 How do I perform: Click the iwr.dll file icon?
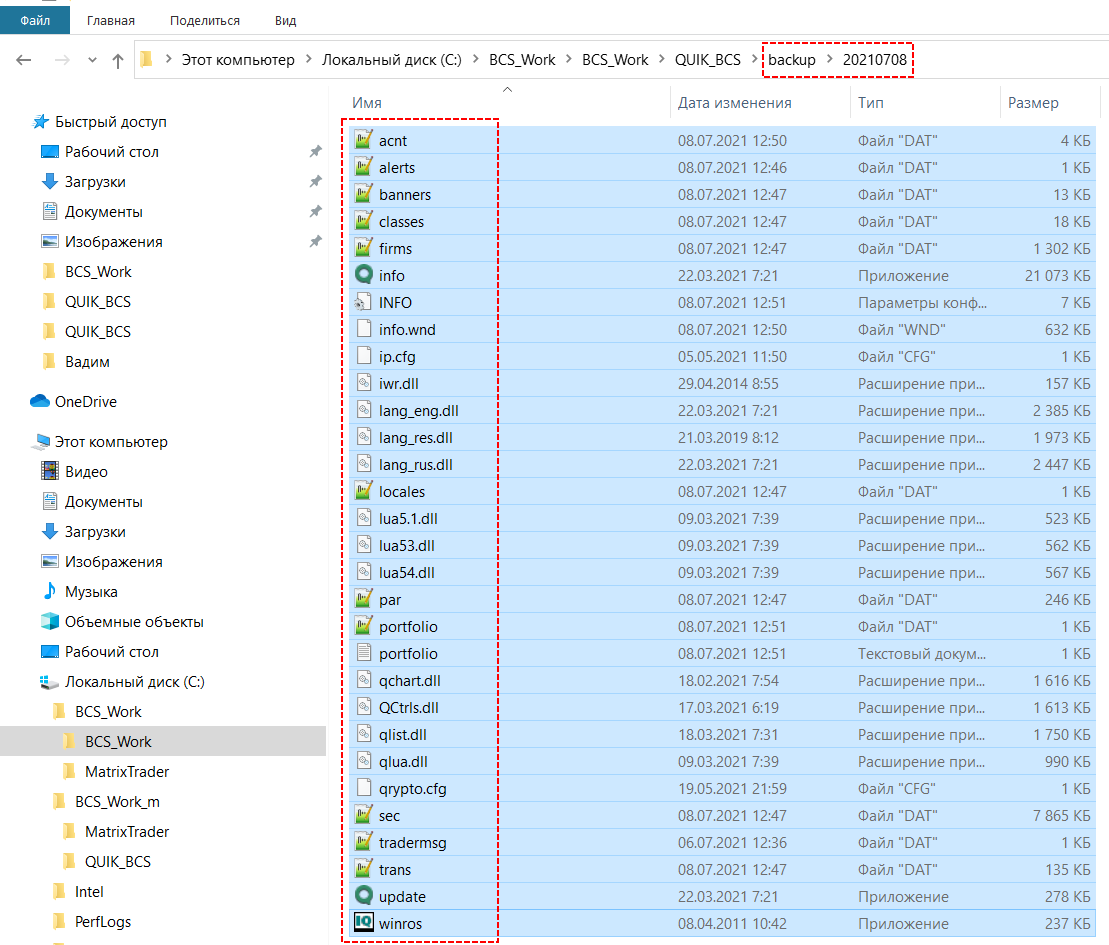(x=364, y=383)
